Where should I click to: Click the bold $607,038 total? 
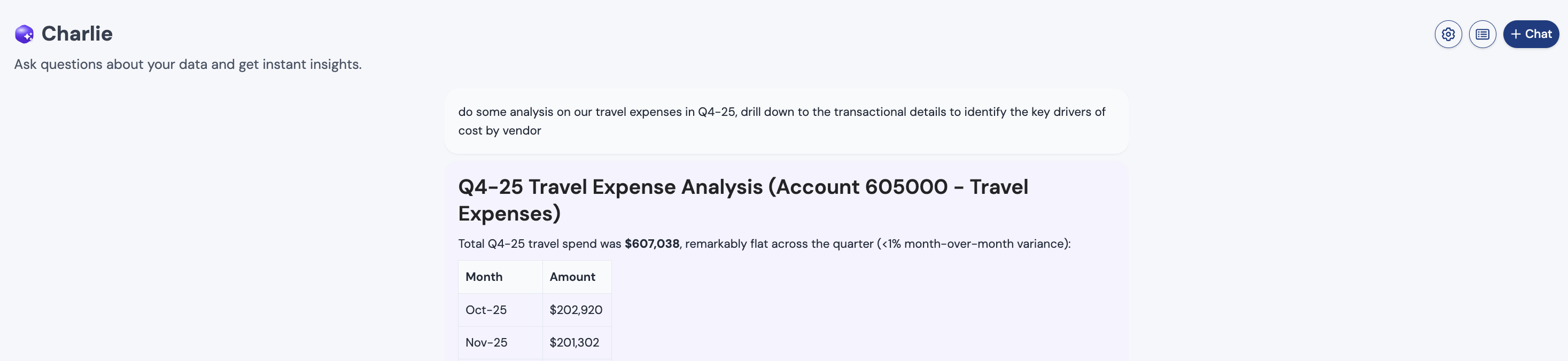coord(652,244)
